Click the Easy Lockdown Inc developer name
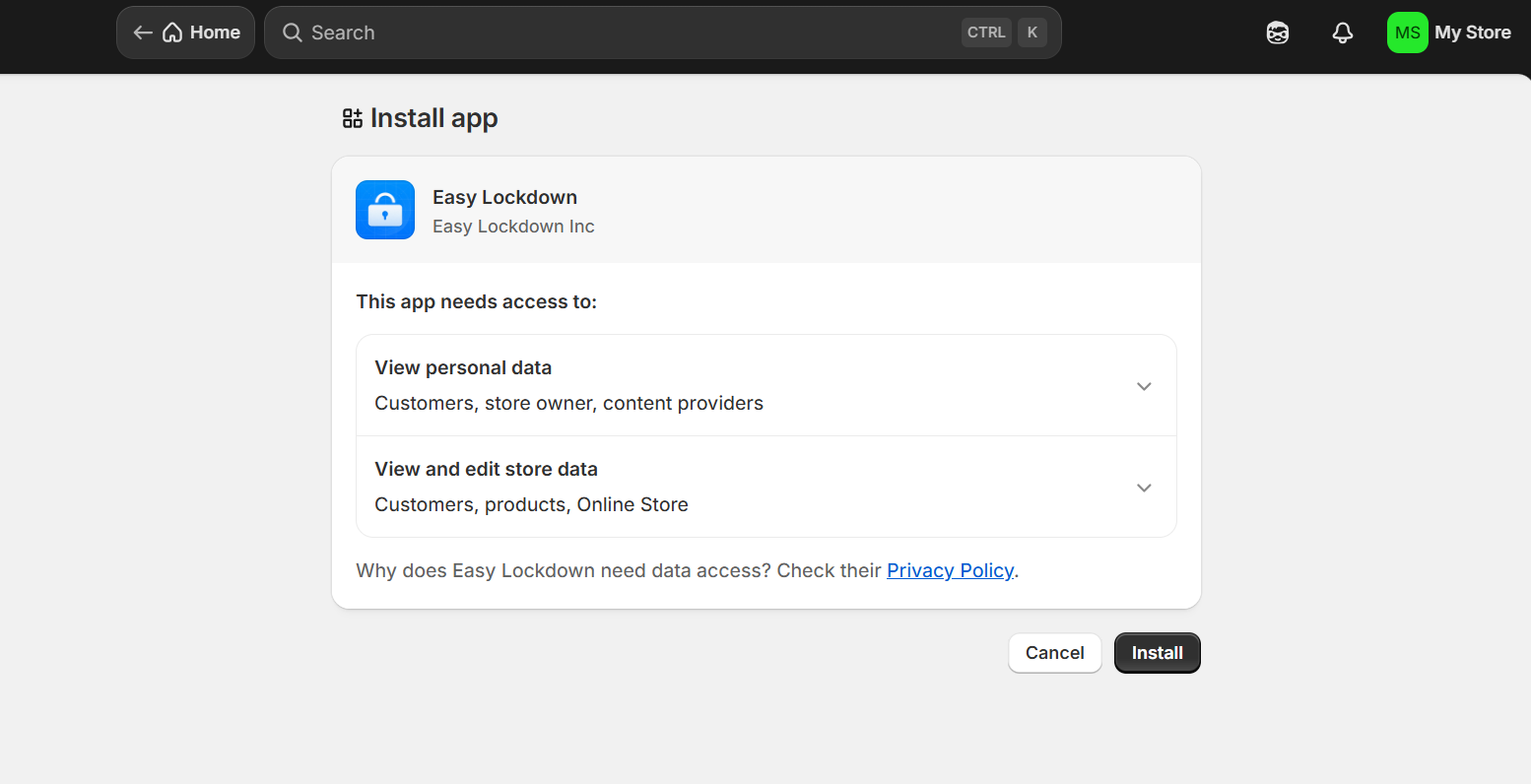The height and width of the screenshot is (784, 1531). coord(513,227)
